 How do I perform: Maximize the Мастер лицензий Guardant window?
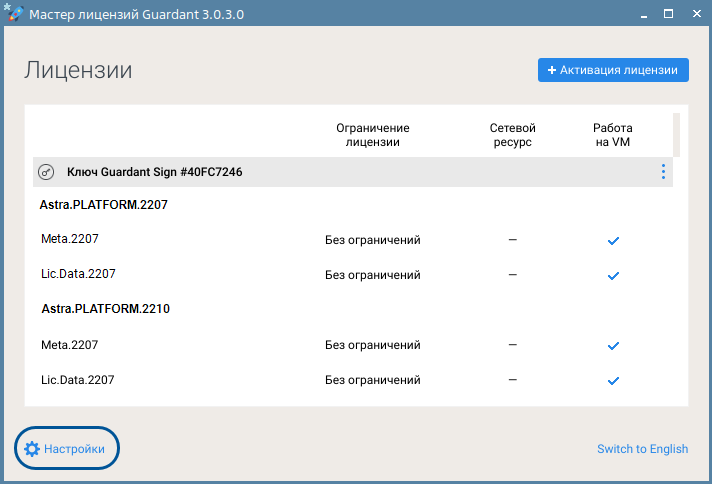[668, 14]
